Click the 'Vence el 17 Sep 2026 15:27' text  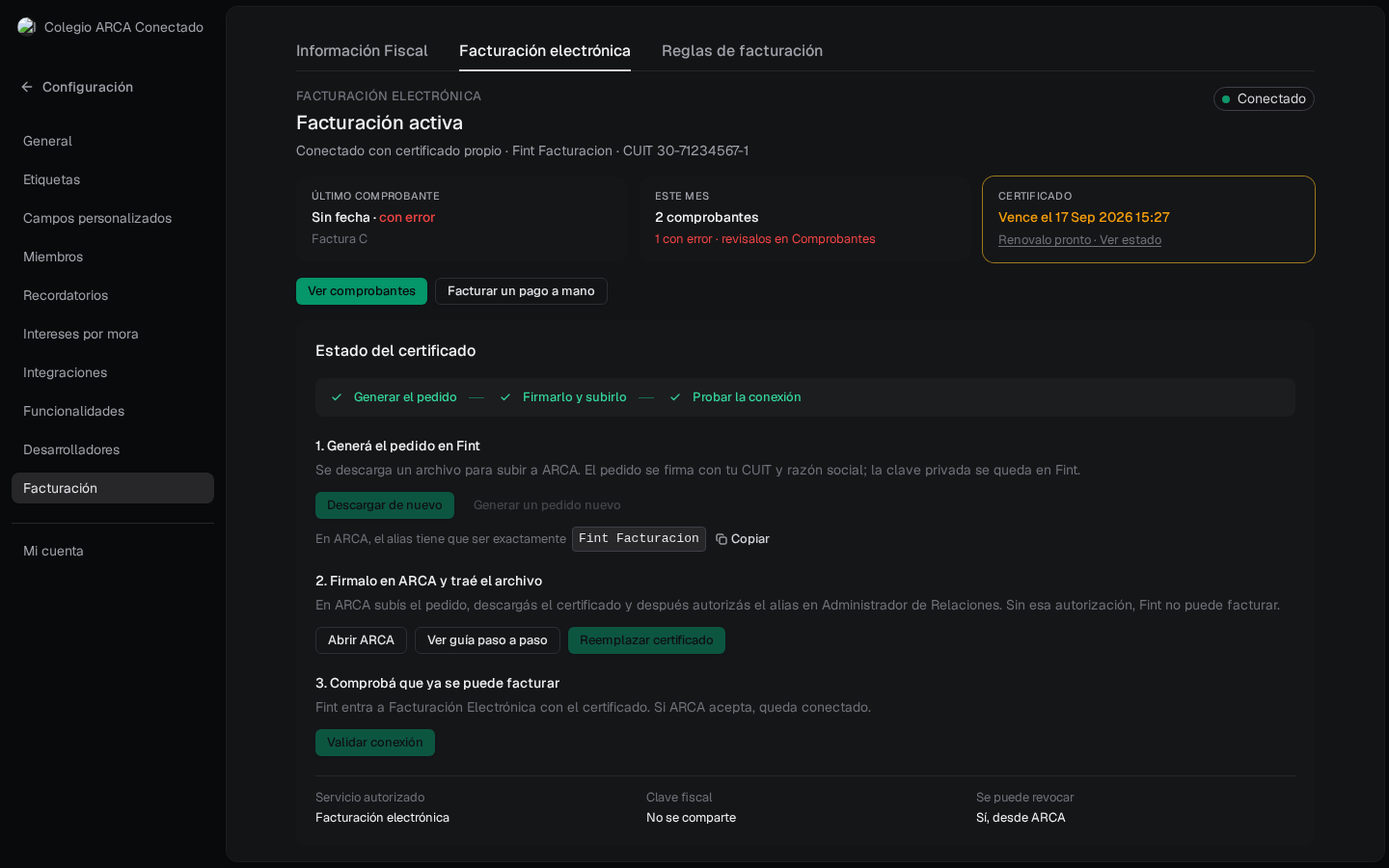click(x=1084, y=218)
